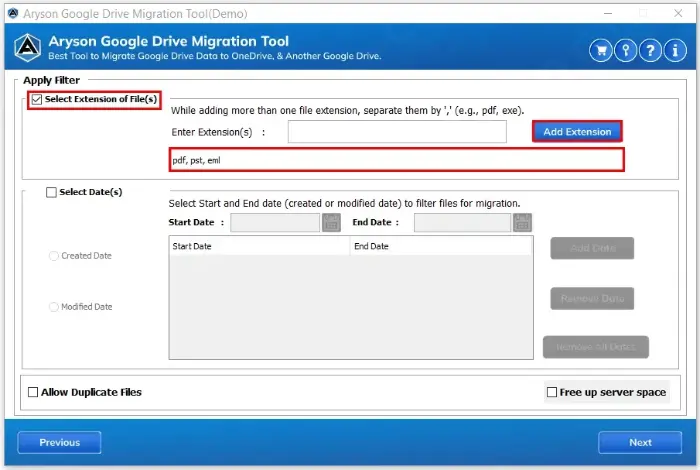Click the End Date input field

tap(462, 222)
